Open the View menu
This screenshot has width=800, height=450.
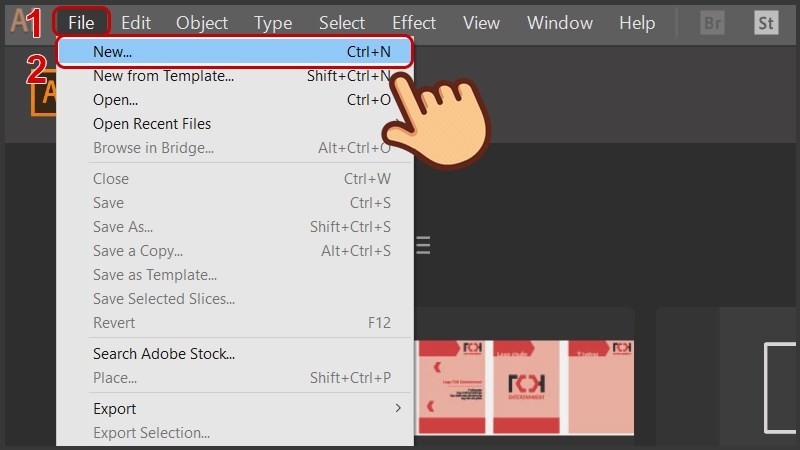point(481,22)
